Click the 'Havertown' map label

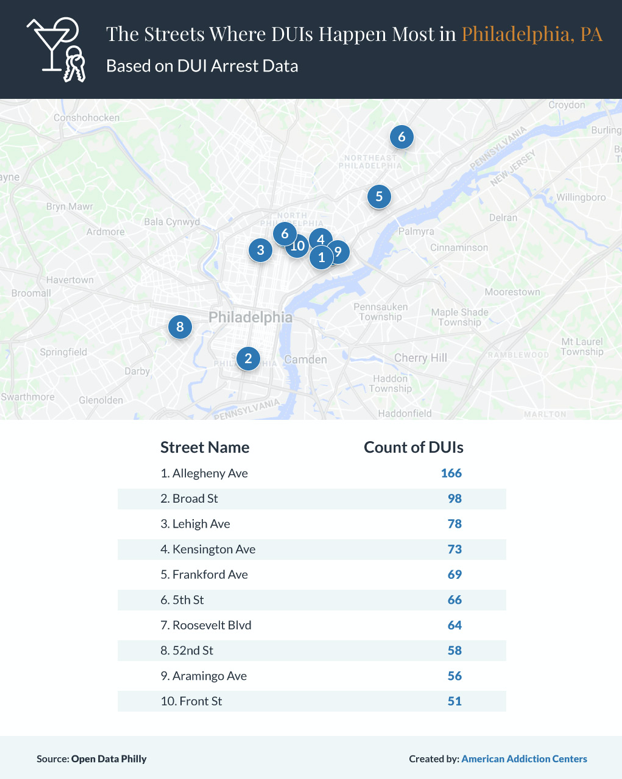click(70, 280)
